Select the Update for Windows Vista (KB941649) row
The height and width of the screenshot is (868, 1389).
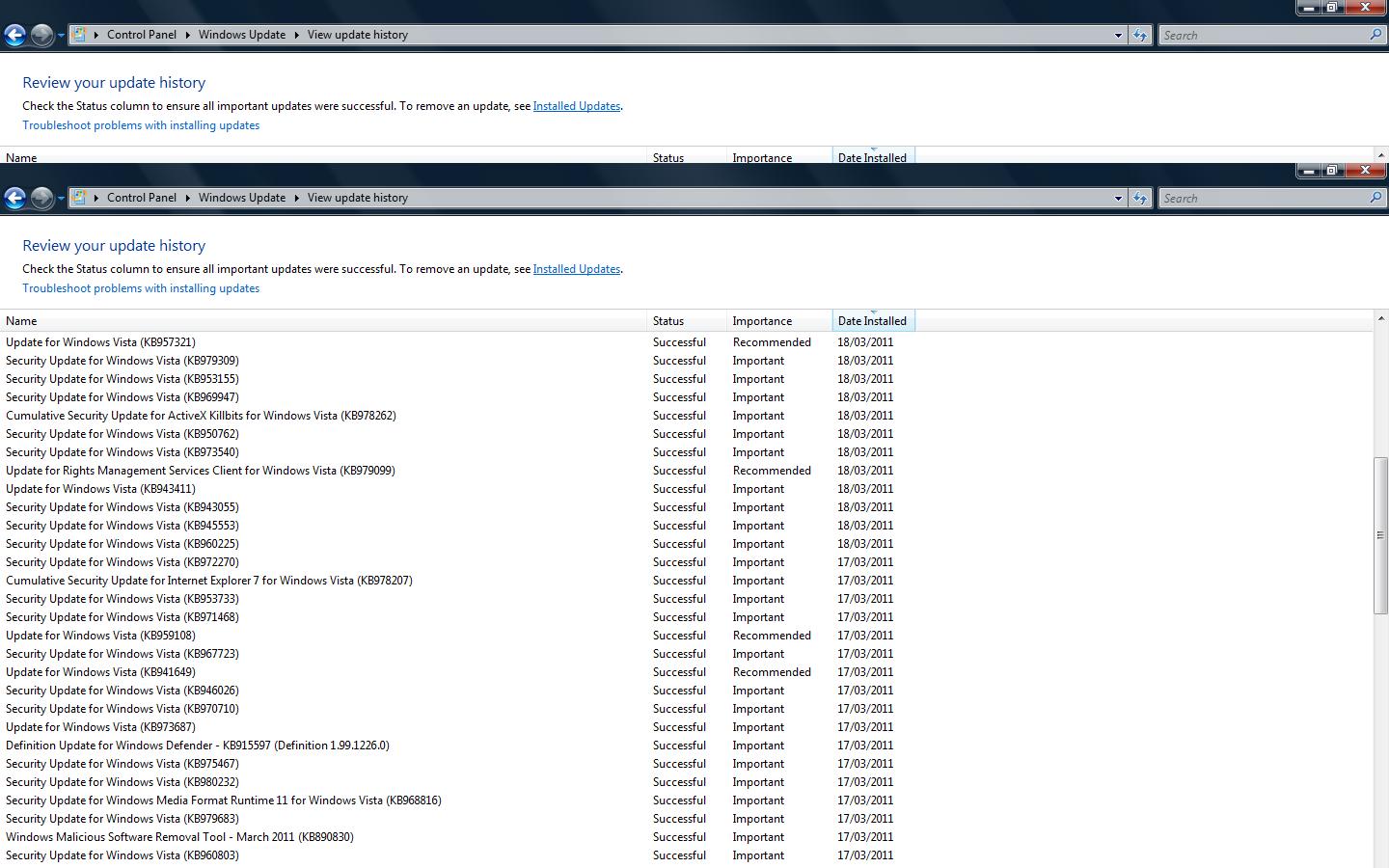tap(686, 672)
